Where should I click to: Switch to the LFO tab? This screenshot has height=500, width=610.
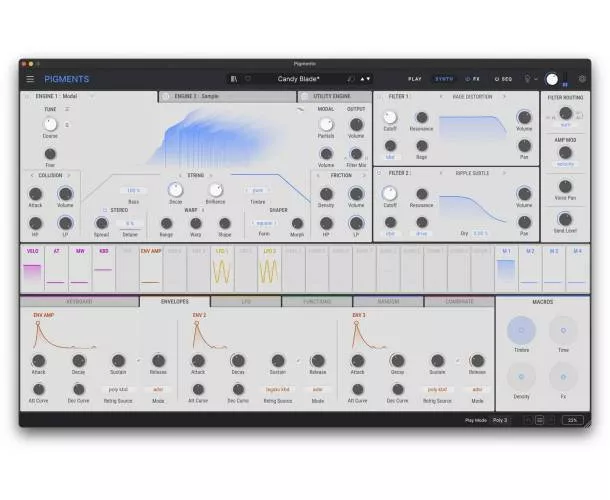[x=245, y=301]
